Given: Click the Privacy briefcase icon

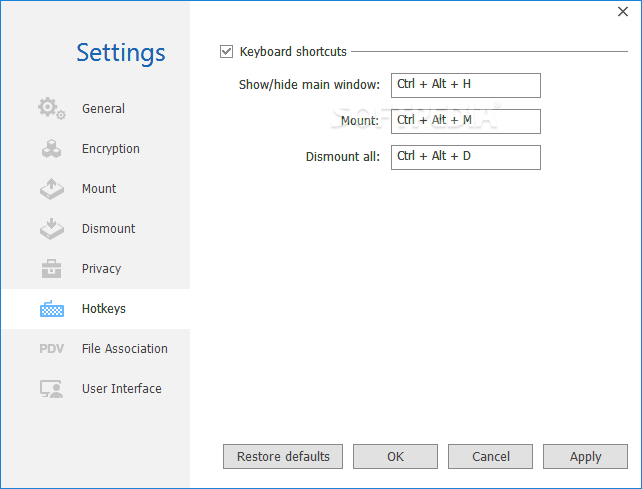Looking at the screenshot, I should point(51,269).
